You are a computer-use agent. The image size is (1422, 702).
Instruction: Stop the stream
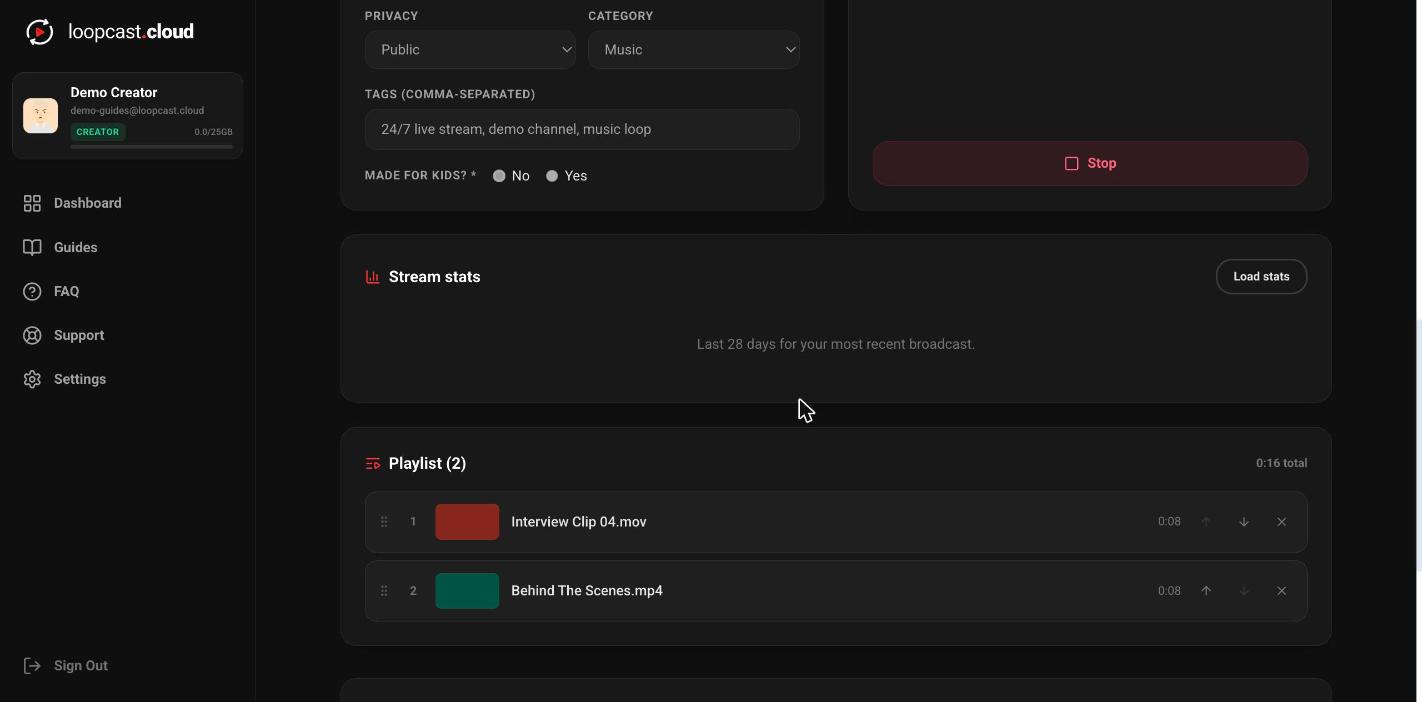tap(1090, 163)
